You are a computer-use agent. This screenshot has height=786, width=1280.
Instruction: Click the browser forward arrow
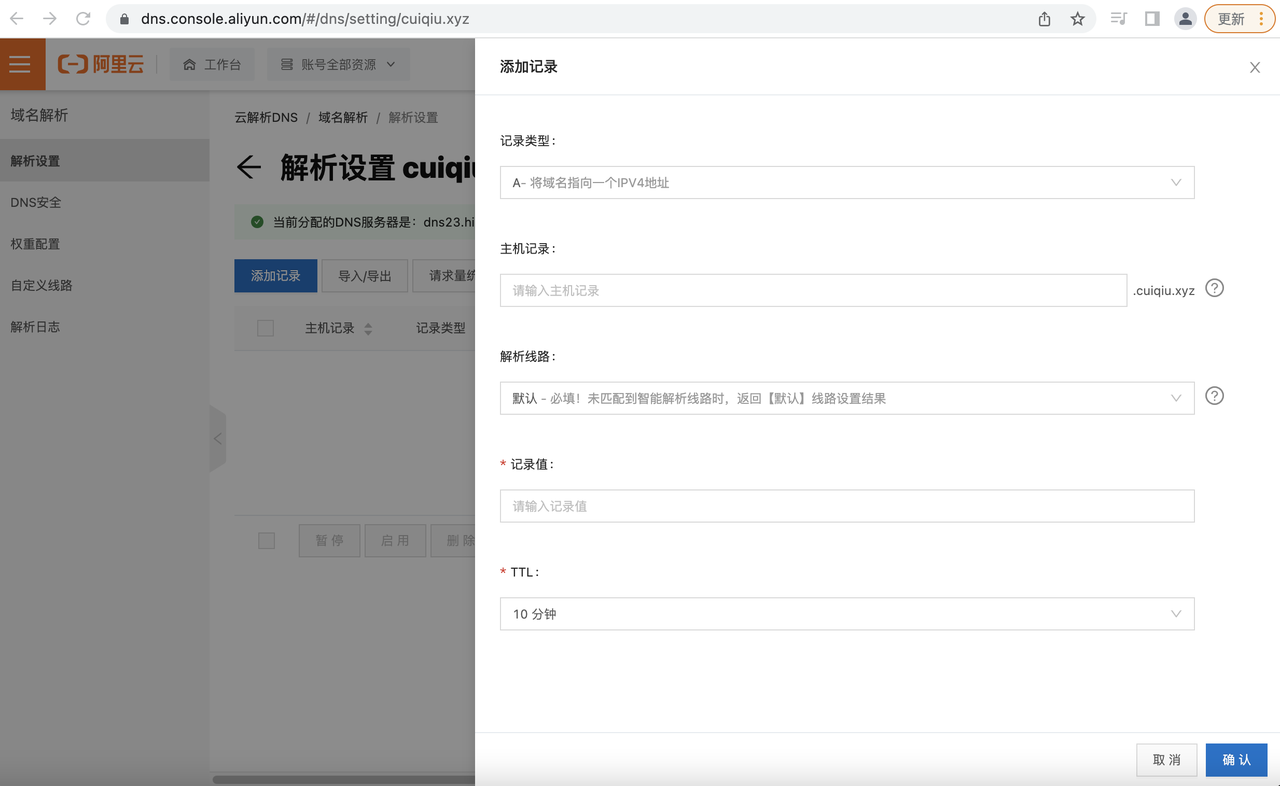(50, 19)
